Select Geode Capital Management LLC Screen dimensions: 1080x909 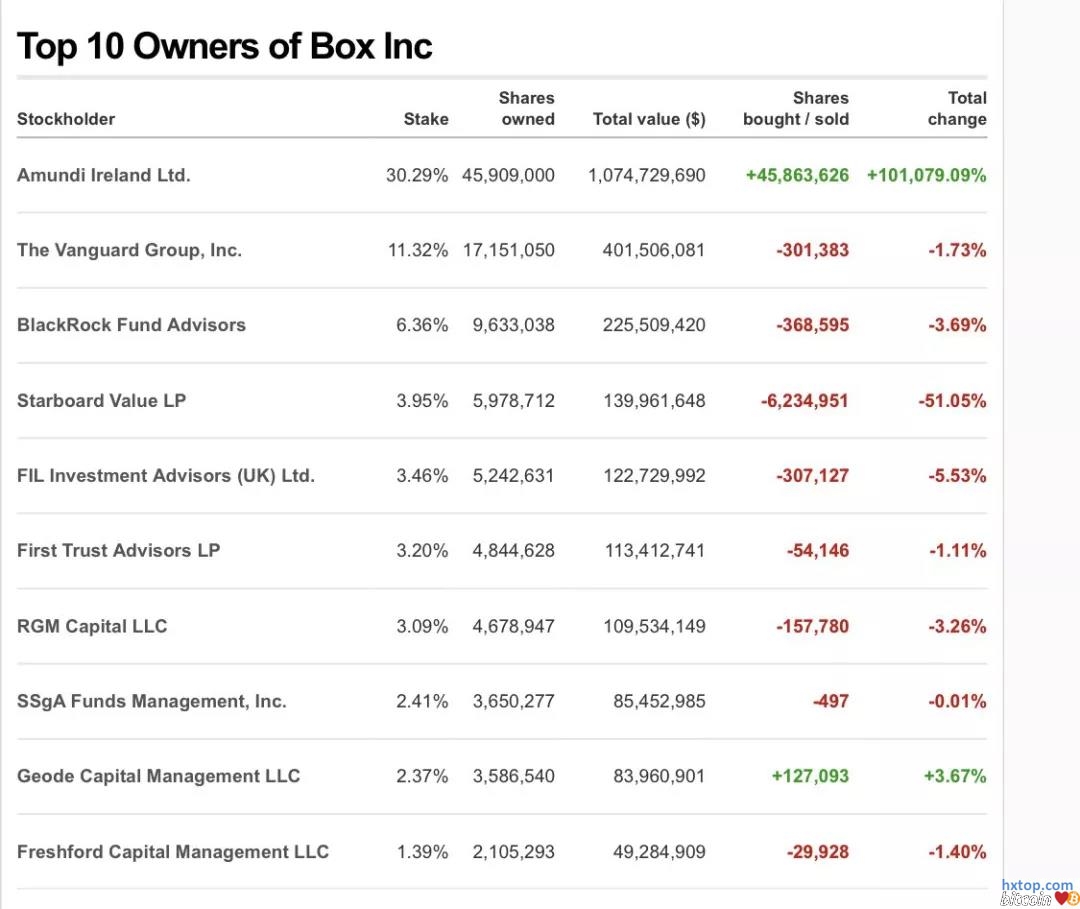[x=158, y=777]
